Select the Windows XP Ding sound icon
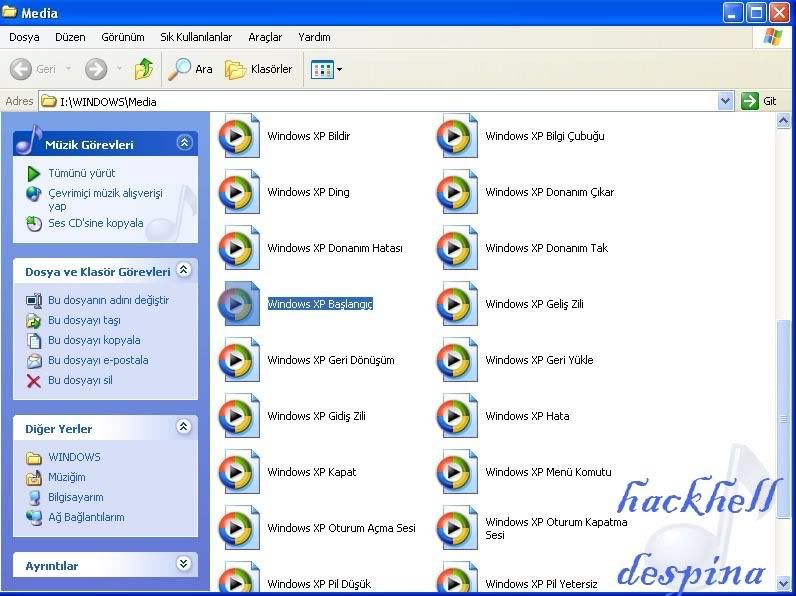 (239, 192)
